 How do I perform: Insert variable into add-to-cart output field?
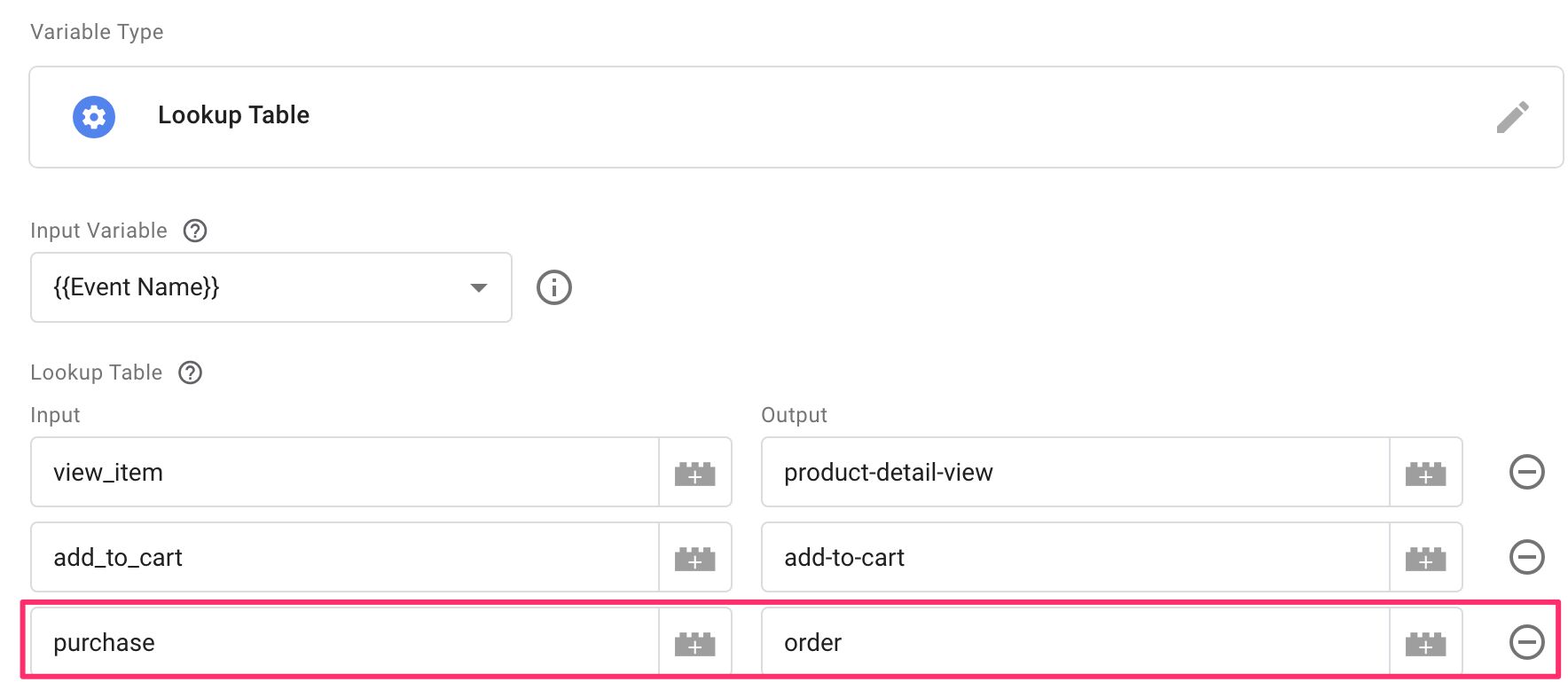click(x=1426, y=558)
